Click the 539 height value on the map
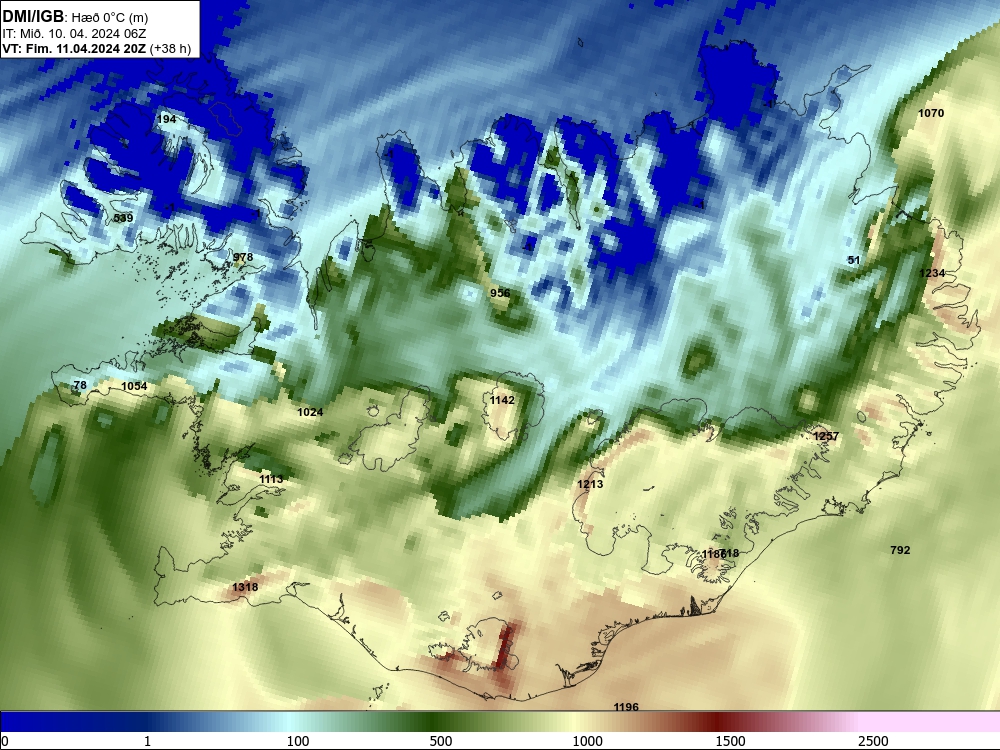 click(123, 218)
